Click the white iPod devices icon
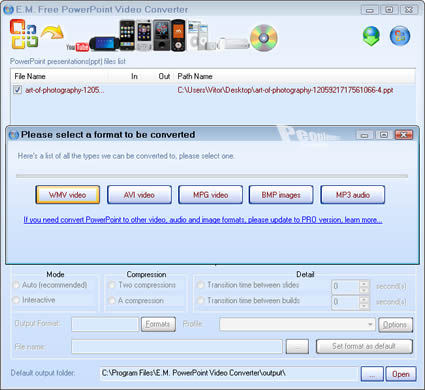425x390 pixels. click(x=198, y=35)
